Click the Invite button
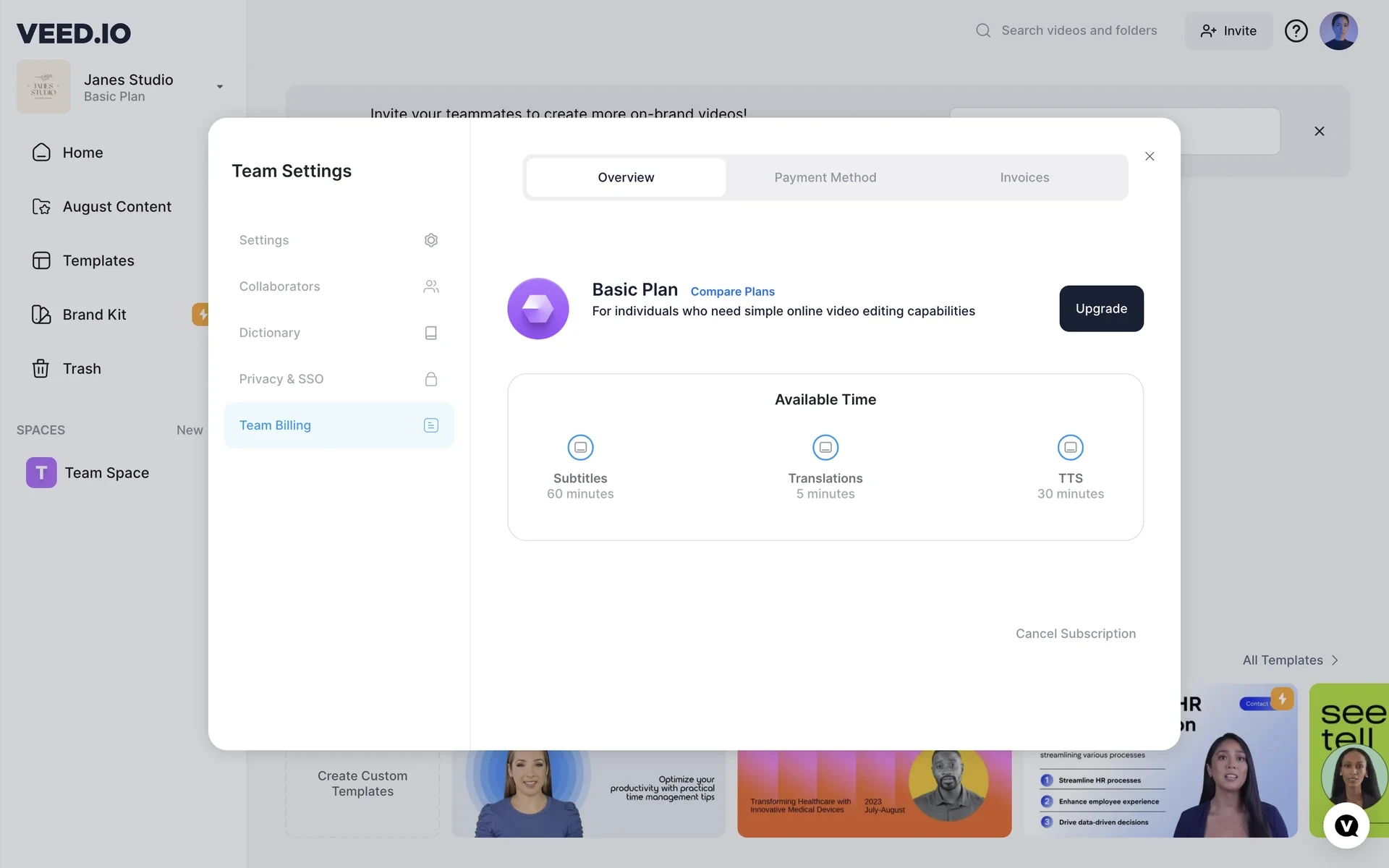The image size is (1389, 868). pyautogui.click(x=1228, y=31)
